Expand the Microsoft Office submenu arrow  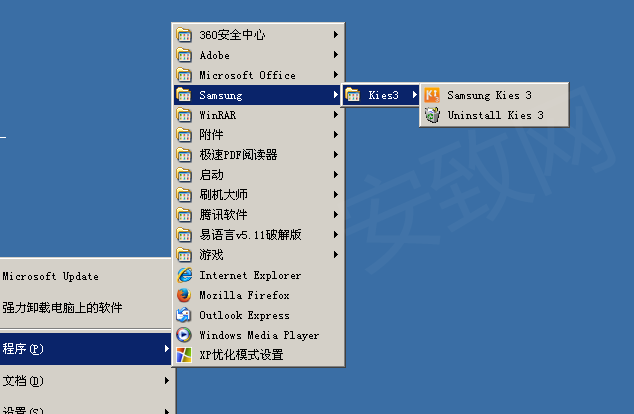point(336,75)
